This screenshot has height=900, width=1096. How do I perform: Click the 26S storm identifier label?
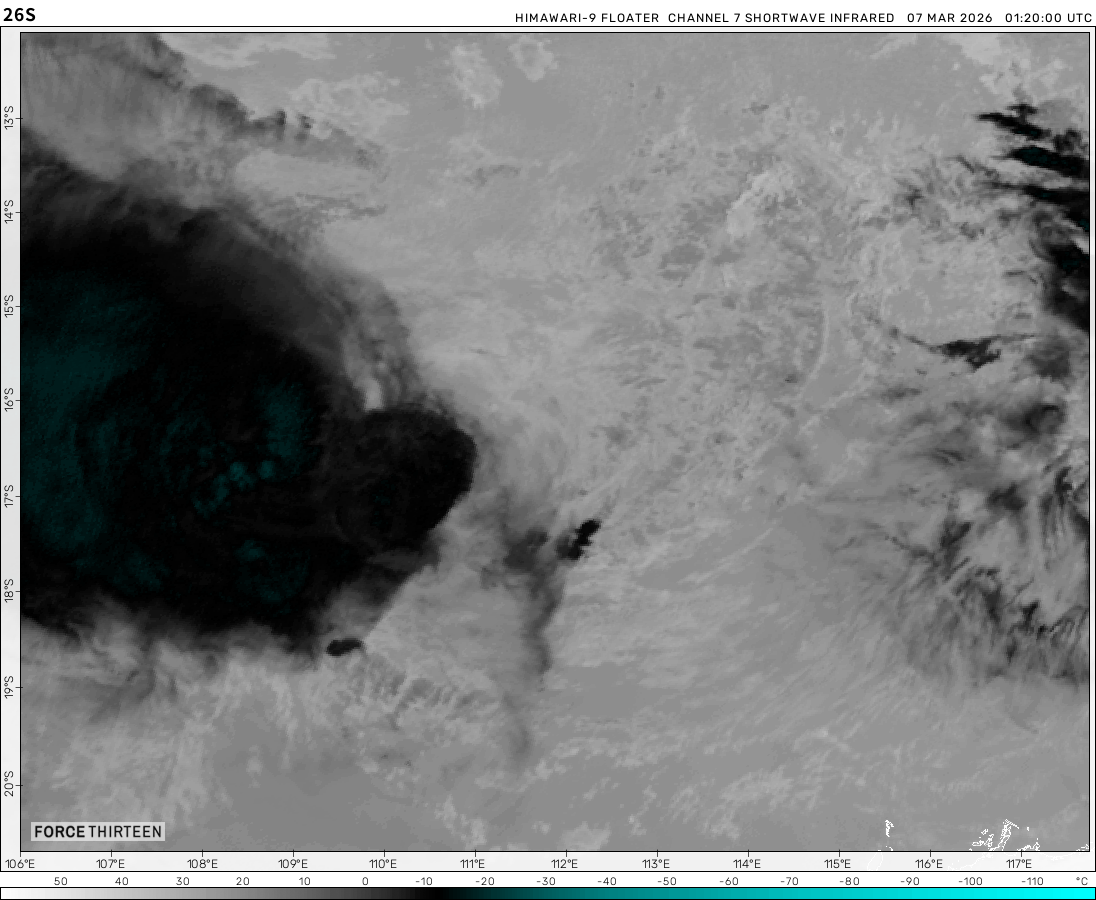point(19,15)
